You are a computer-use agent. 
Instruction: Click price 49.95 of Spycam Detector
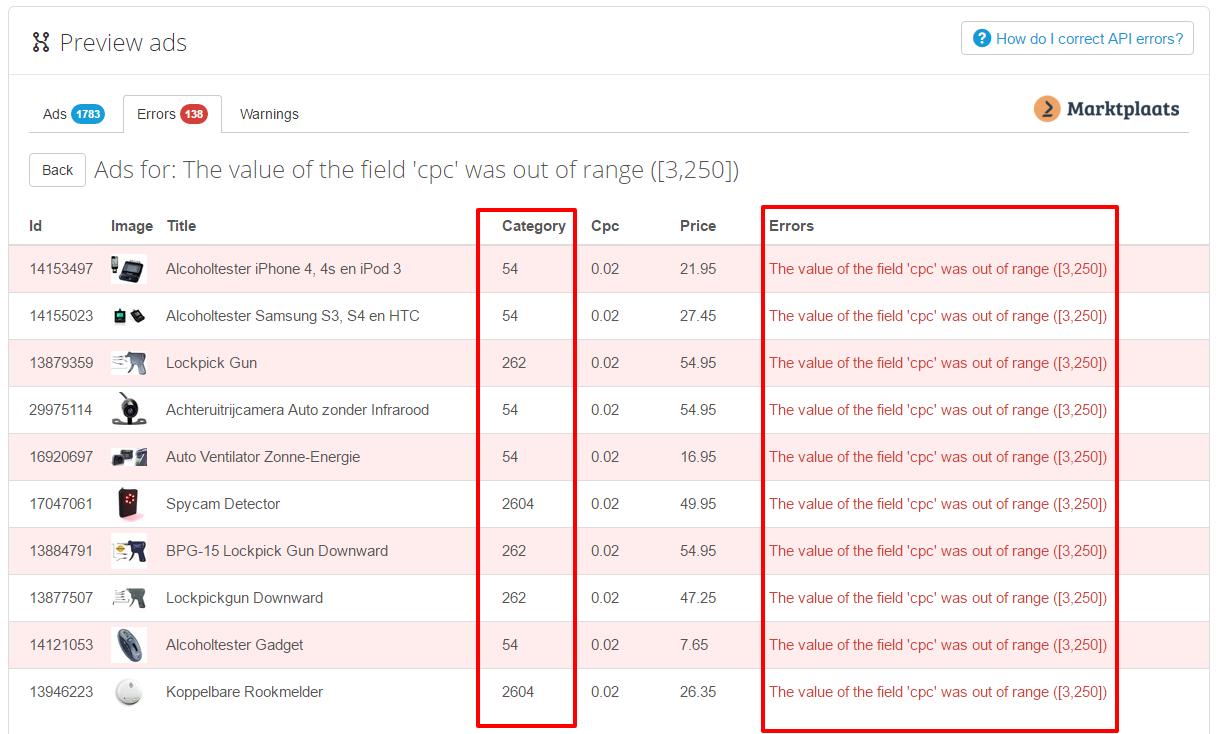698,504
